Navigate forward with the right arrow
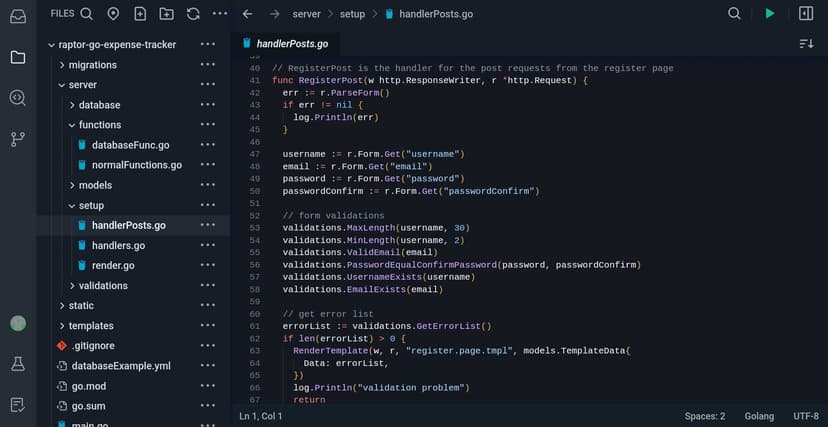The image size is (828, 427). point(275,14)
